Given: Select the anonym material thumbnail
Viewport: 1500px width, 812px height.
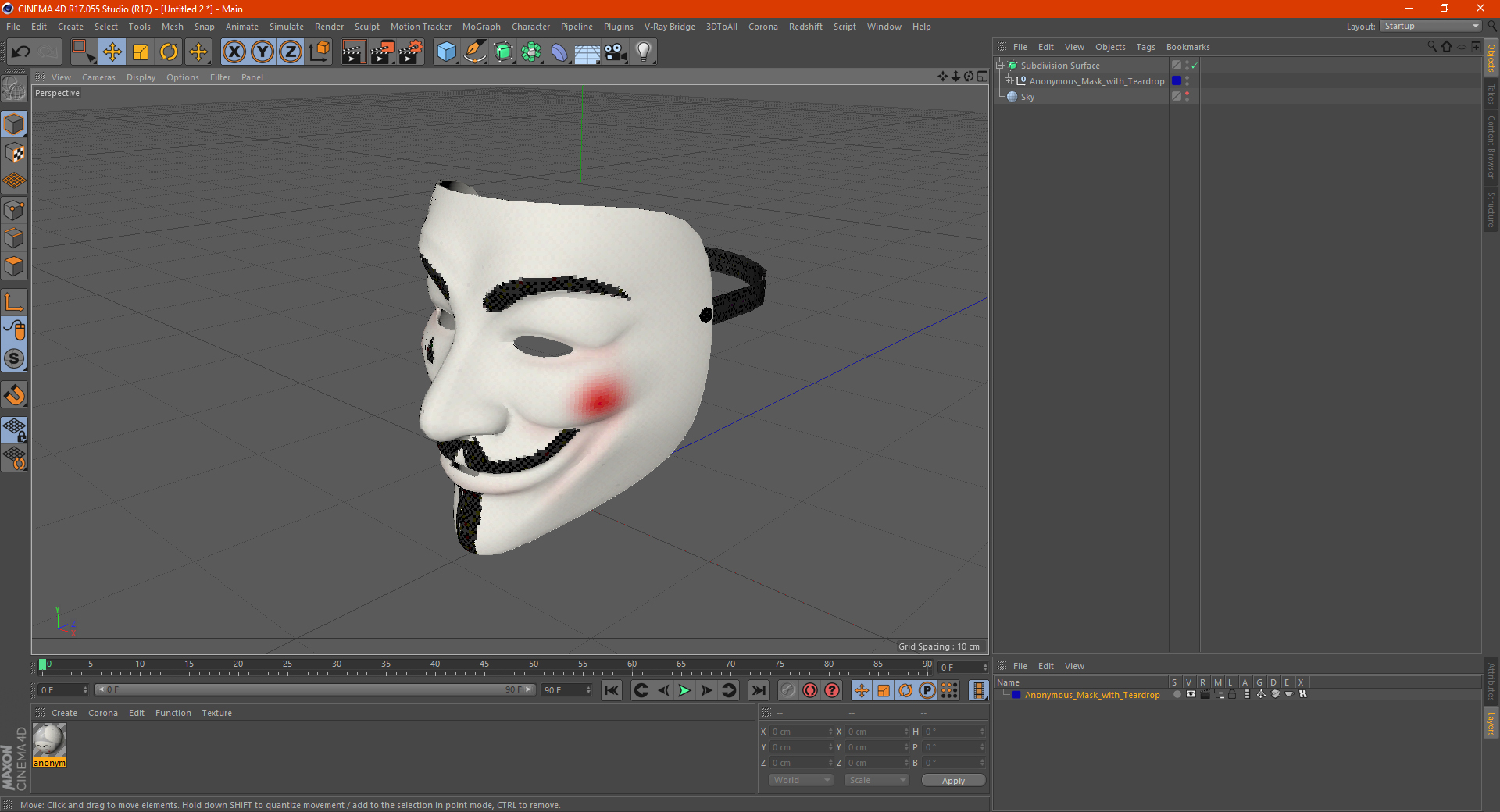Looking at the screenshot, I should tap(49, 746).
